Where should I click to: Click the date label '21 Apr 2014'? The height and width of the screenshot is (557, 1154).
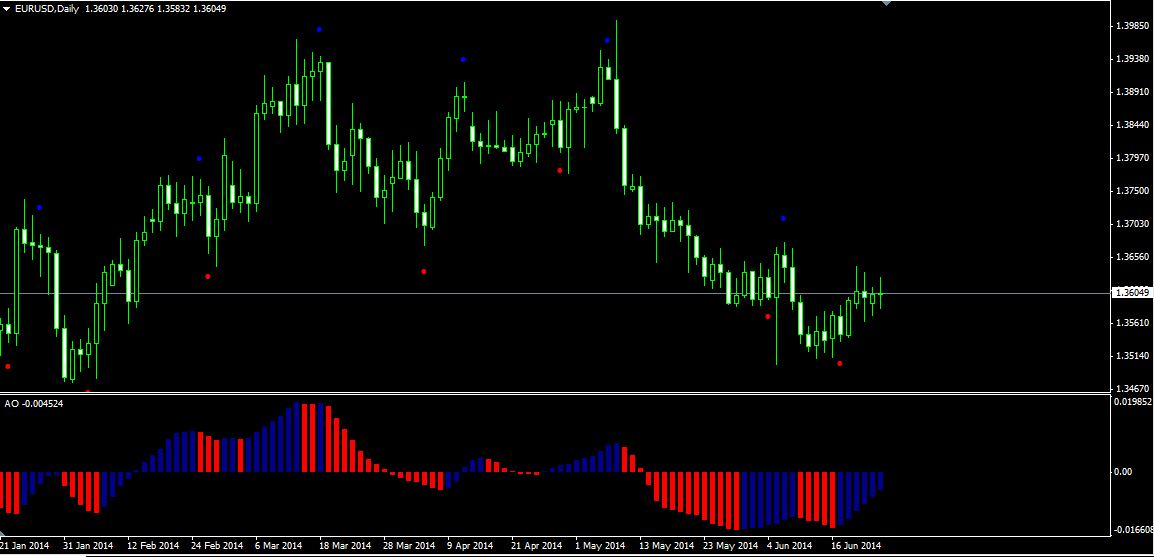tap(537, 546)
